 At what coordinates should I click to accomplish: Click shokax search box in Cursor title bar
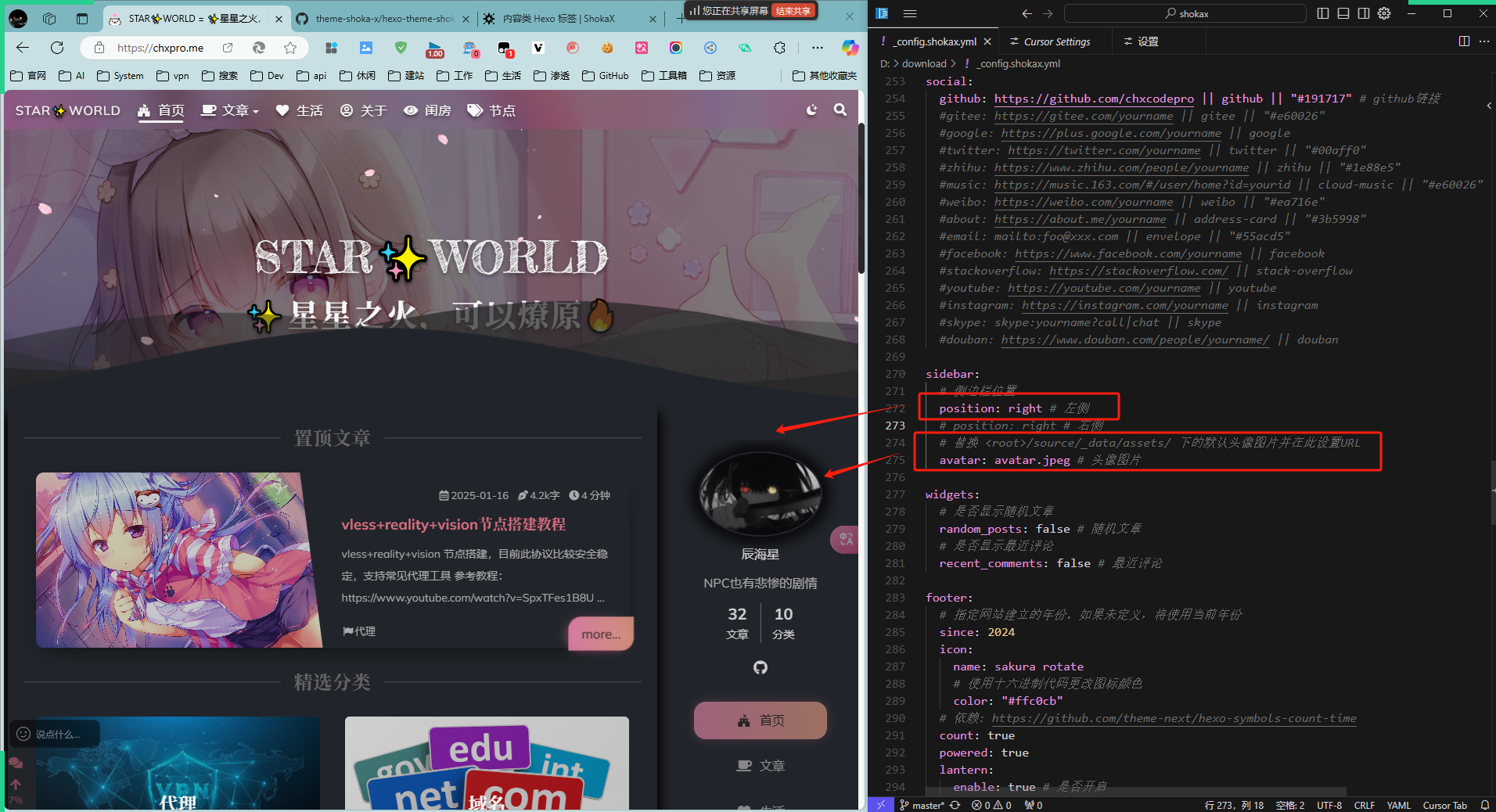tap(1185, 13)
